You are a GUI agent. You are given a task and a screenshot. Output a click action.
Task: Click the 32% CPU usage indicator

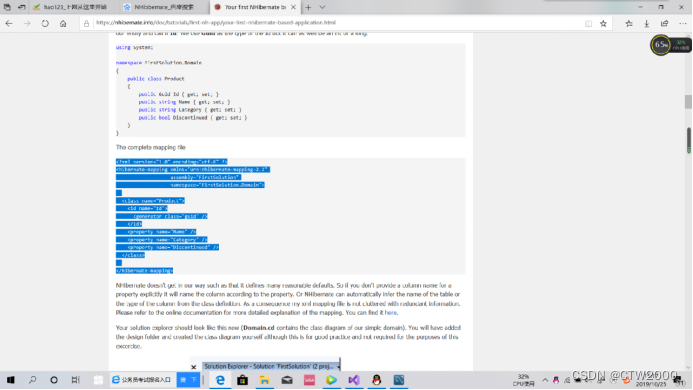click(523, 380)
